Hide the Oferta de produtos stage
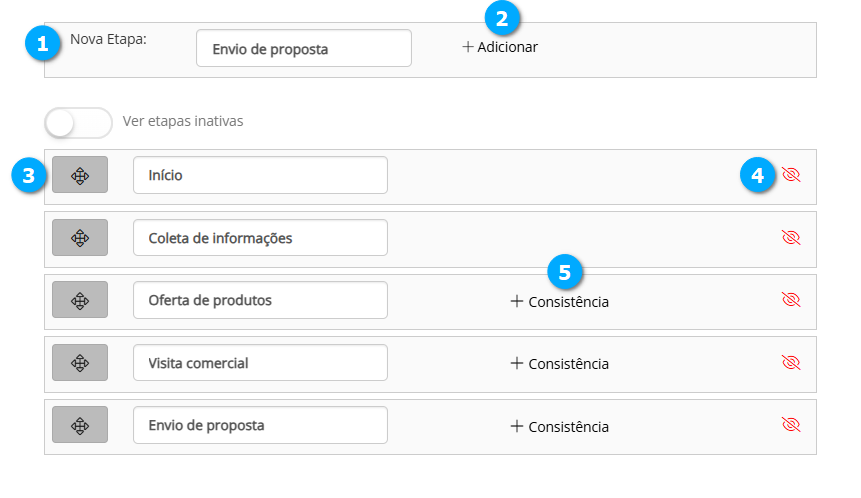This screenshot has width=861, height=498. pos(791,300)
